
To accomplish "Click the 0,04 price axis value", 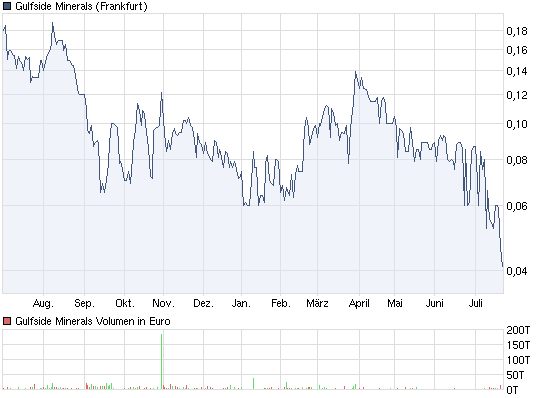I will click(x=517, y=271).
